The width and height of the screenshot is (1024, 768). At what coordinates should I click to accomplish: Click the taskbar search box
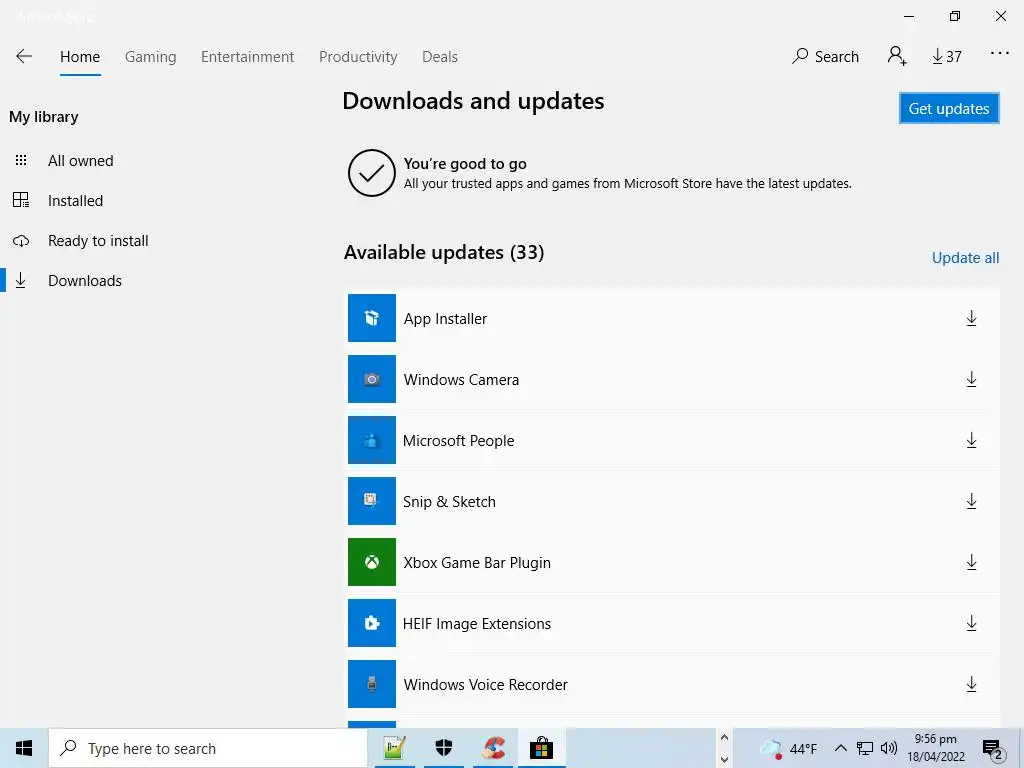pos(208,748)
